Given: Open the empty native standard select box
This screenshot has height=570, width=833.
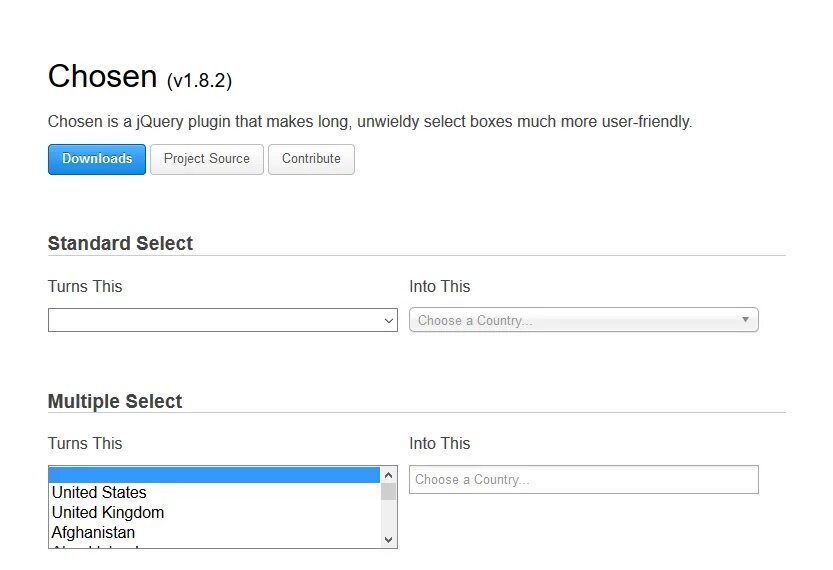Looking at the screenshot, I should tap(215, 320).
